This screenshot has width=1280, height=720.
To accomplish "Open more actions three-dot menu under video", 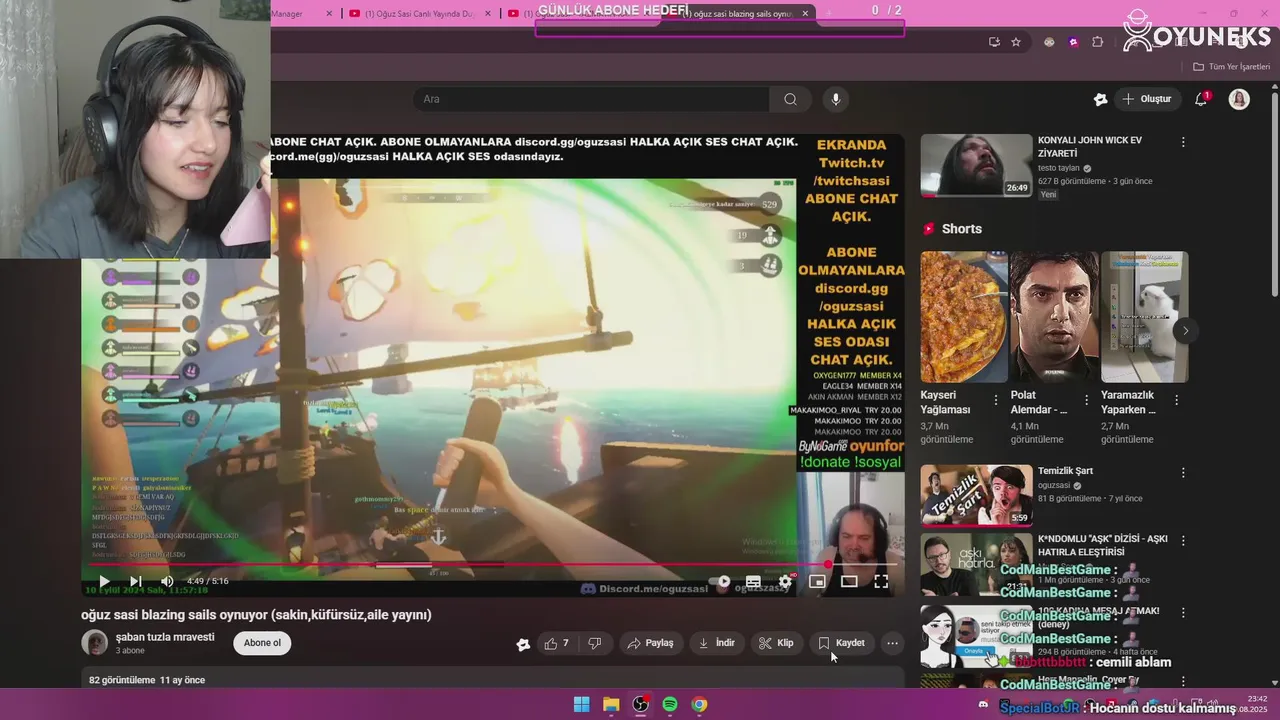I will pyautogui.click(x=893, y=643).
